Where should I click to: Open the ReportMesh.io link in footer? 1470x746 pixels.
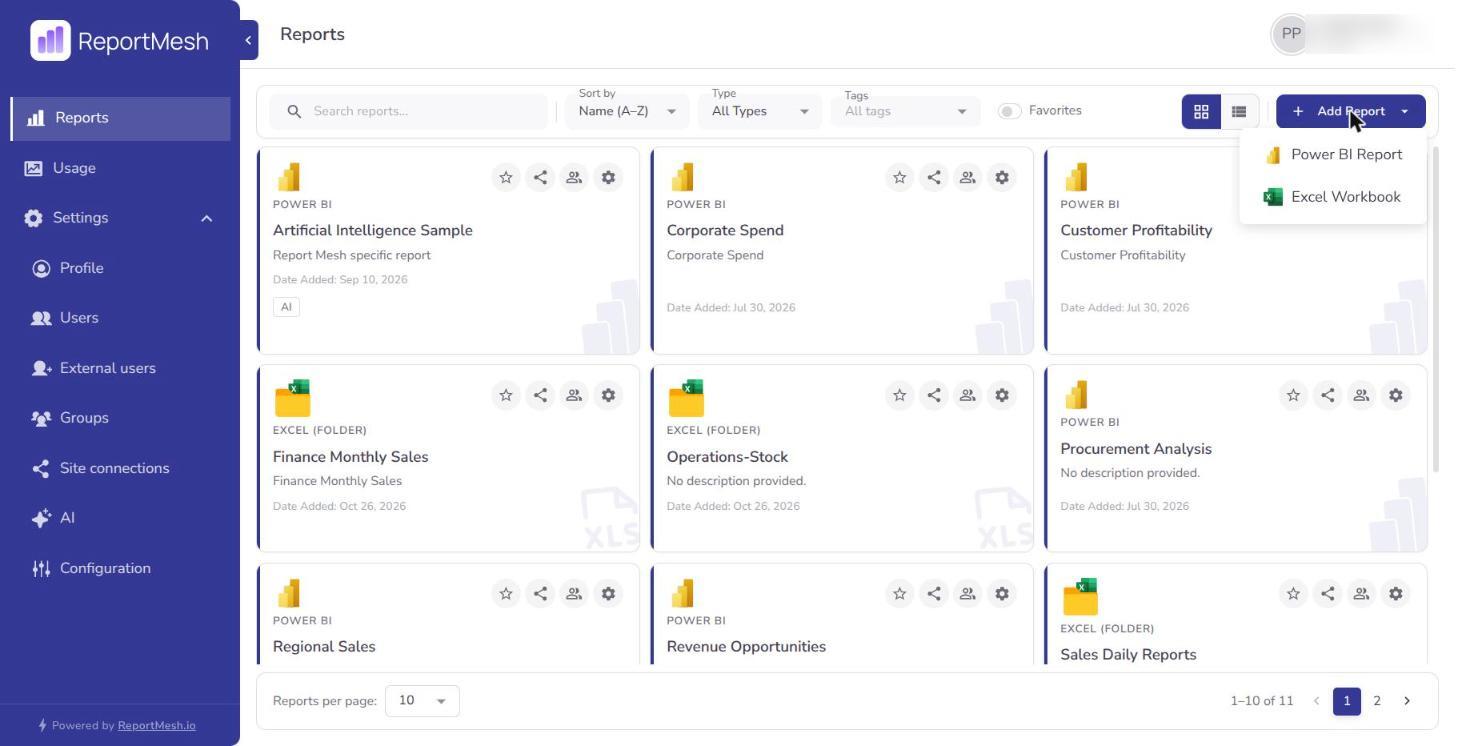[x=157, y=726]
